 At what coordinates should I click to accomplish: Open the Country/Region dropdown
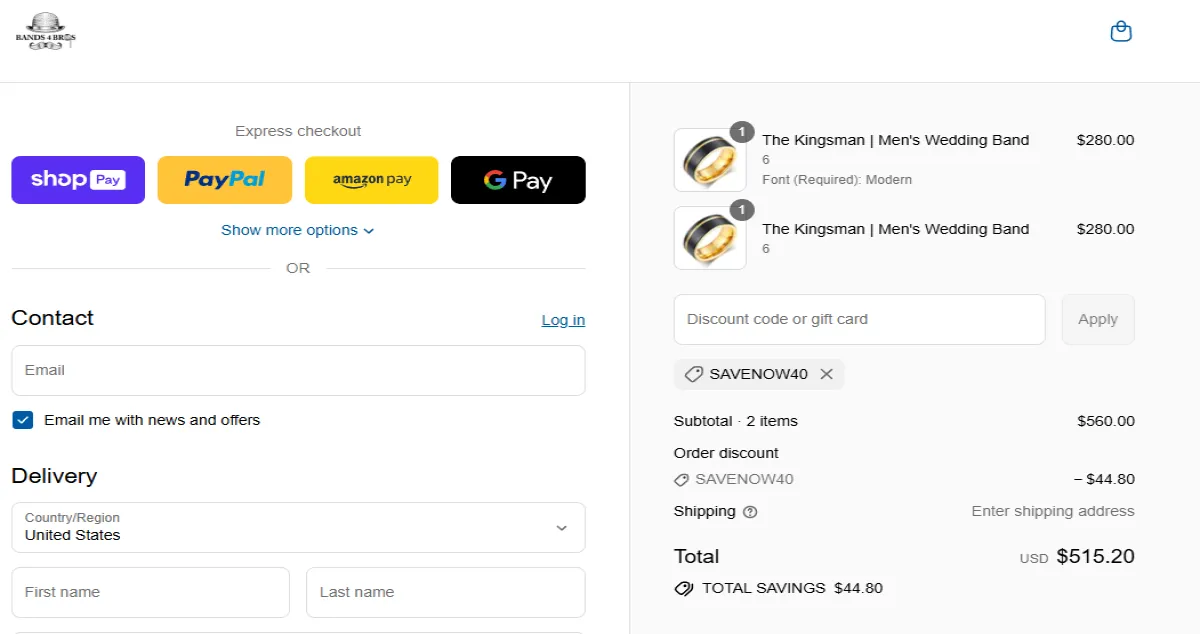pyautogui.click(x=298, y=527)
